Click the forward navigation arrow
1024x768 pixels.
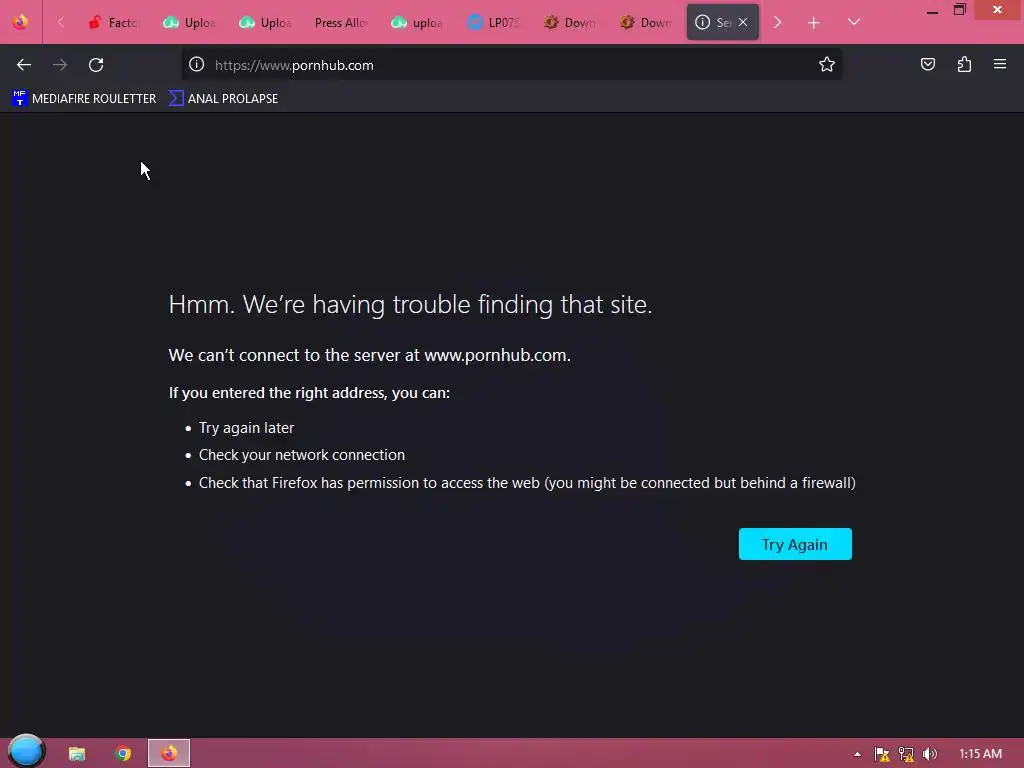click(x=60, y=65)
